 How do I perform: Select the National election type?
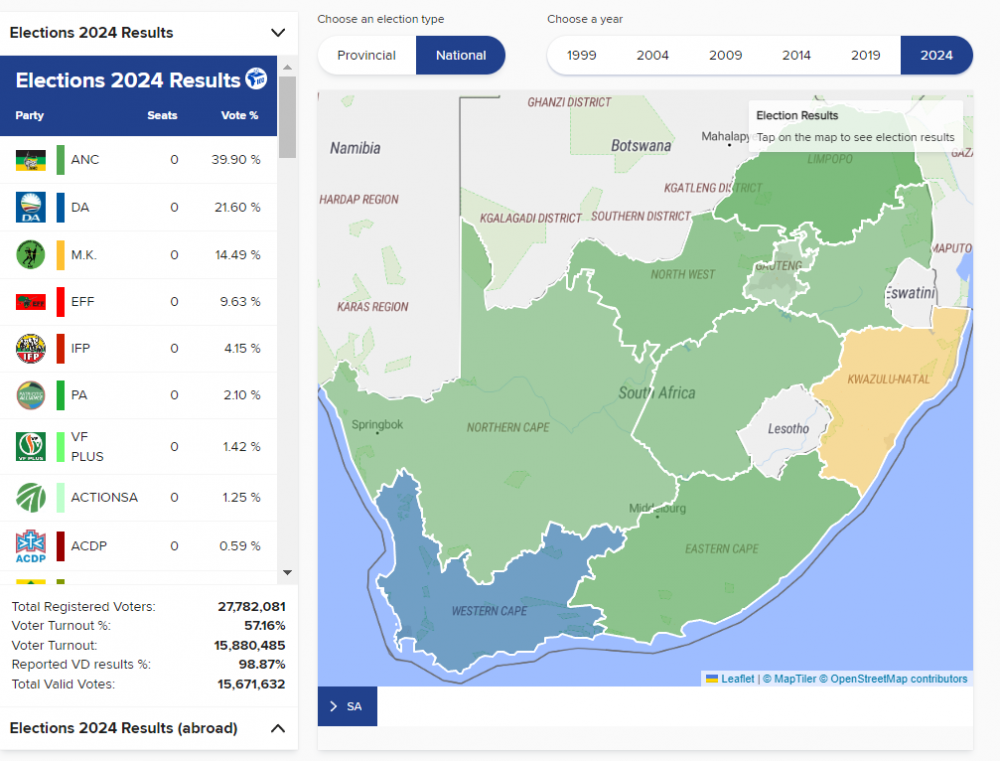coord(460,55)
